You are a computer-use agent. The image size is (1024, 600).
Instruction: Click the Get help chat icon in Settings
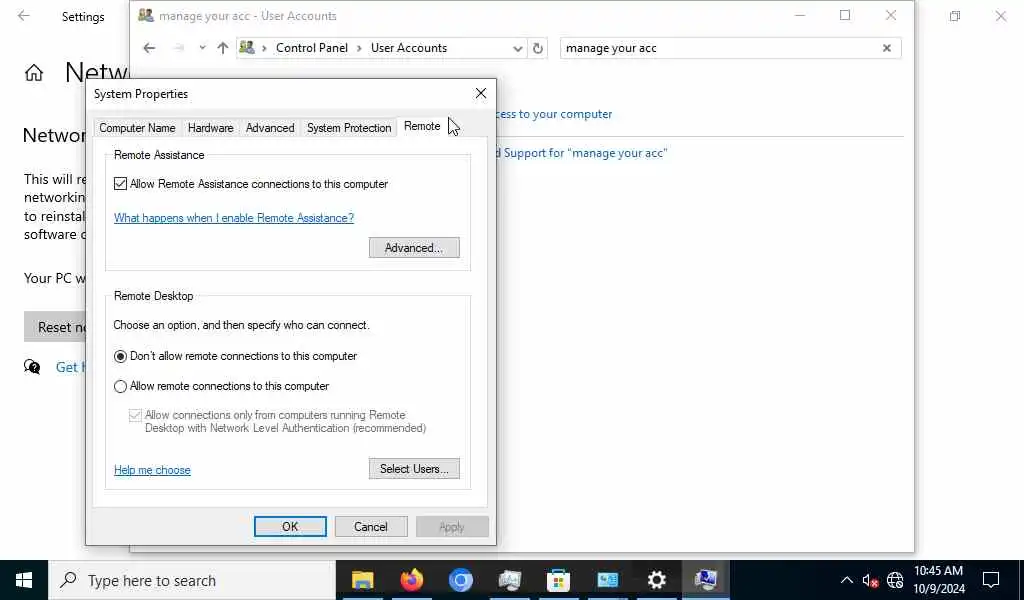tap(32, 367)
